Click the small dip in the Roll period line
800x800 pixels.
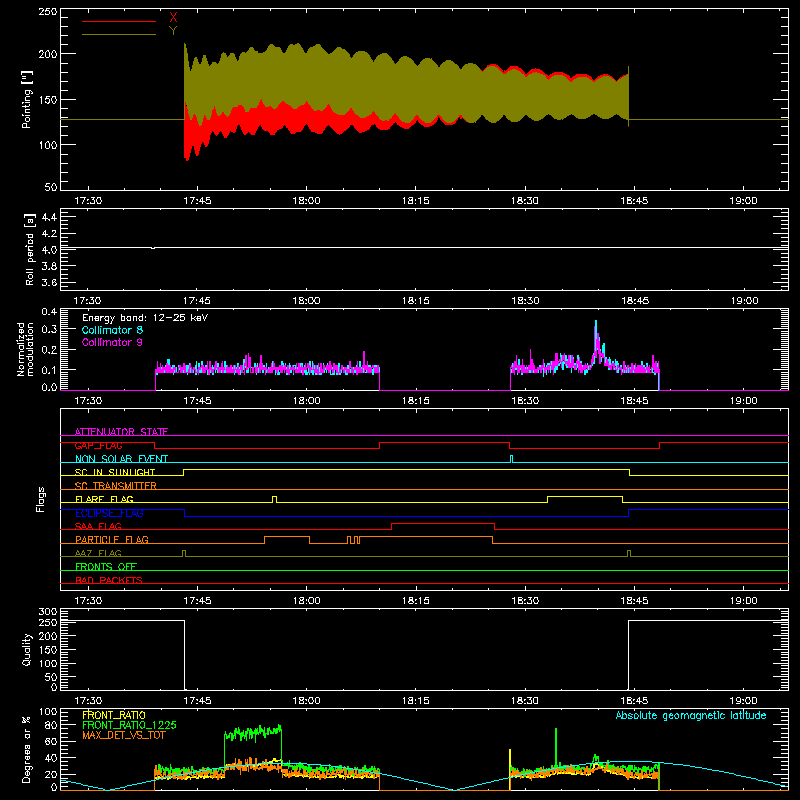click(x=153, y=248)
